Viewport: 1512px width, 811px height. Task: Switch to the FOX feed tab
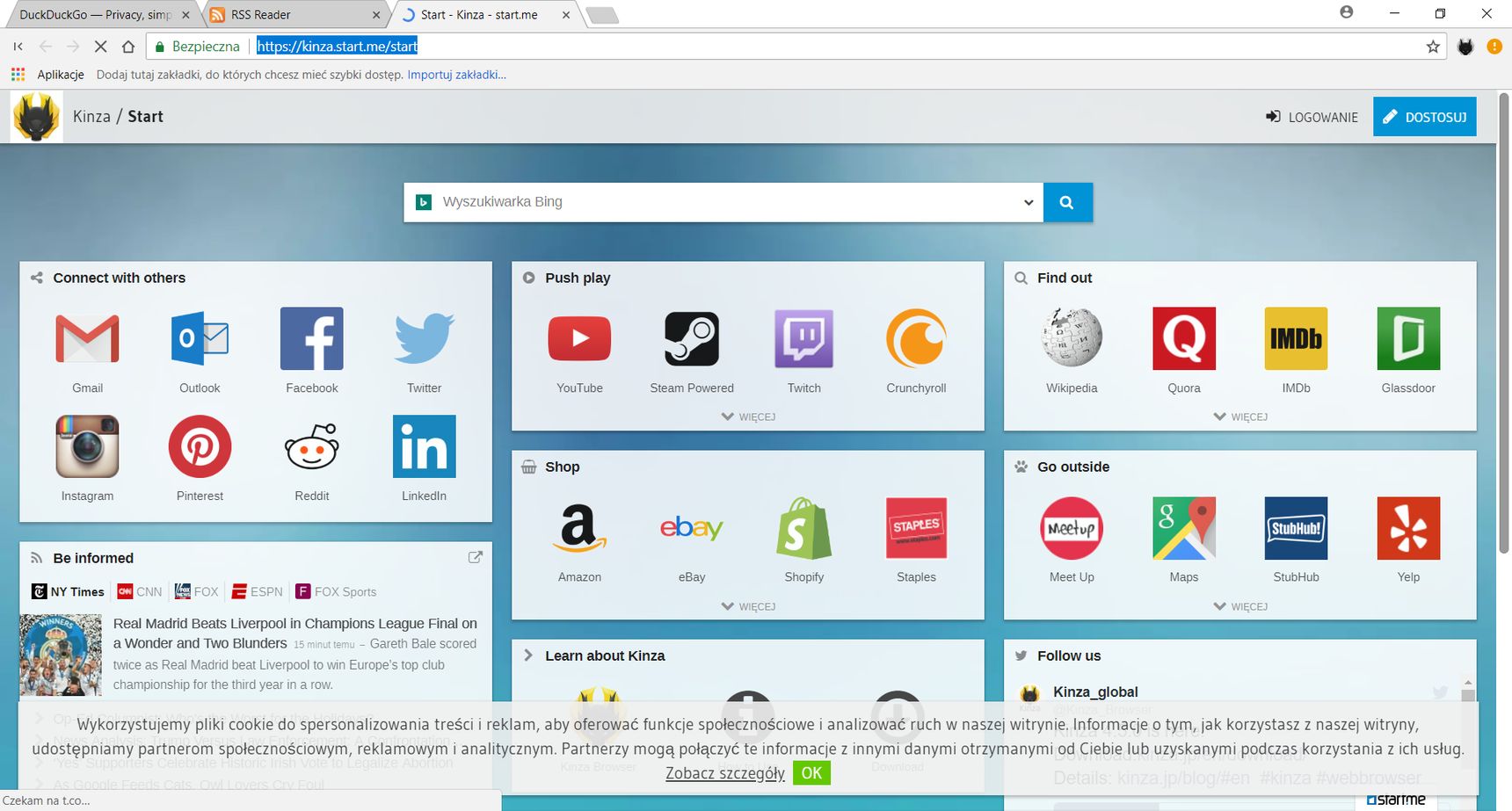pyautogui.click(x=196, y=591)
